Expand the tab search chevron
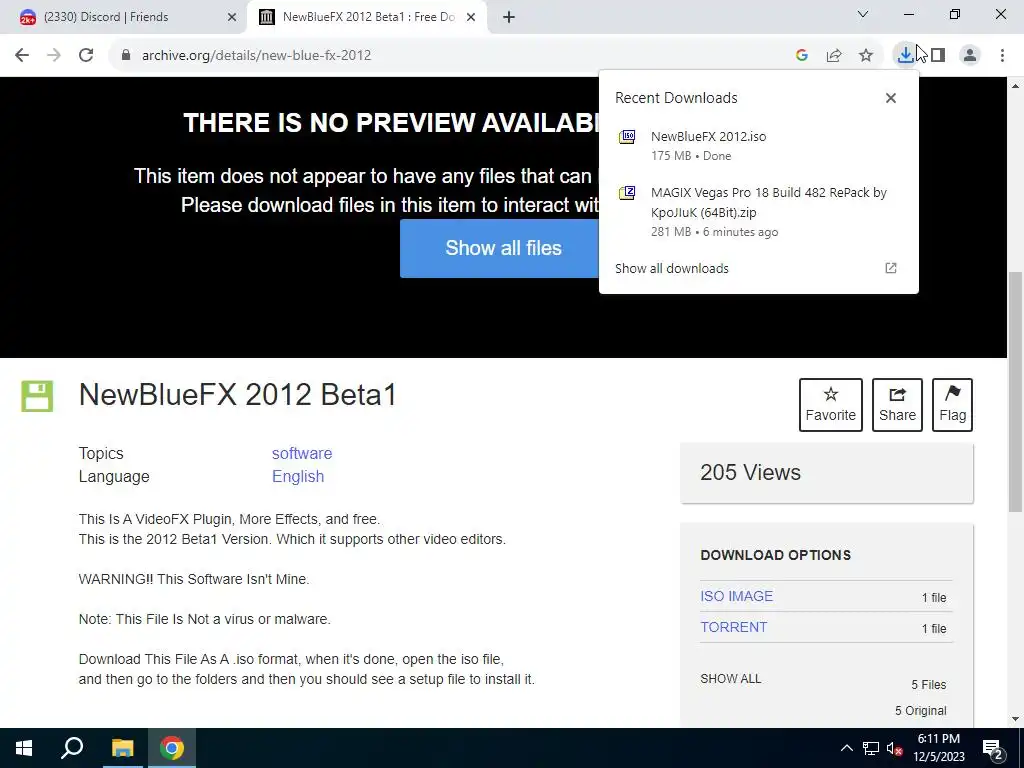 pos(863,14)
